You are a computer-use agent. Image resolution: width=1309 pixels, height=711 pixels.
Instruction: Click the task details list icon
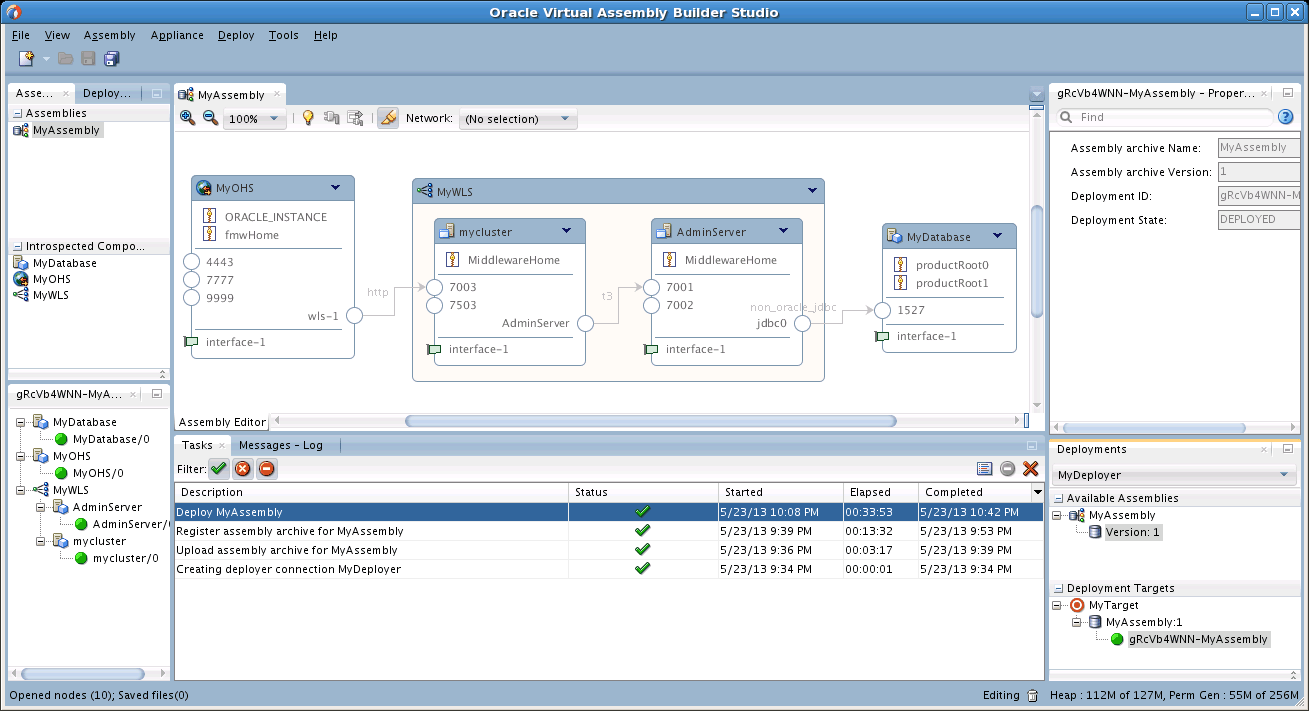[x=984, y=469]
